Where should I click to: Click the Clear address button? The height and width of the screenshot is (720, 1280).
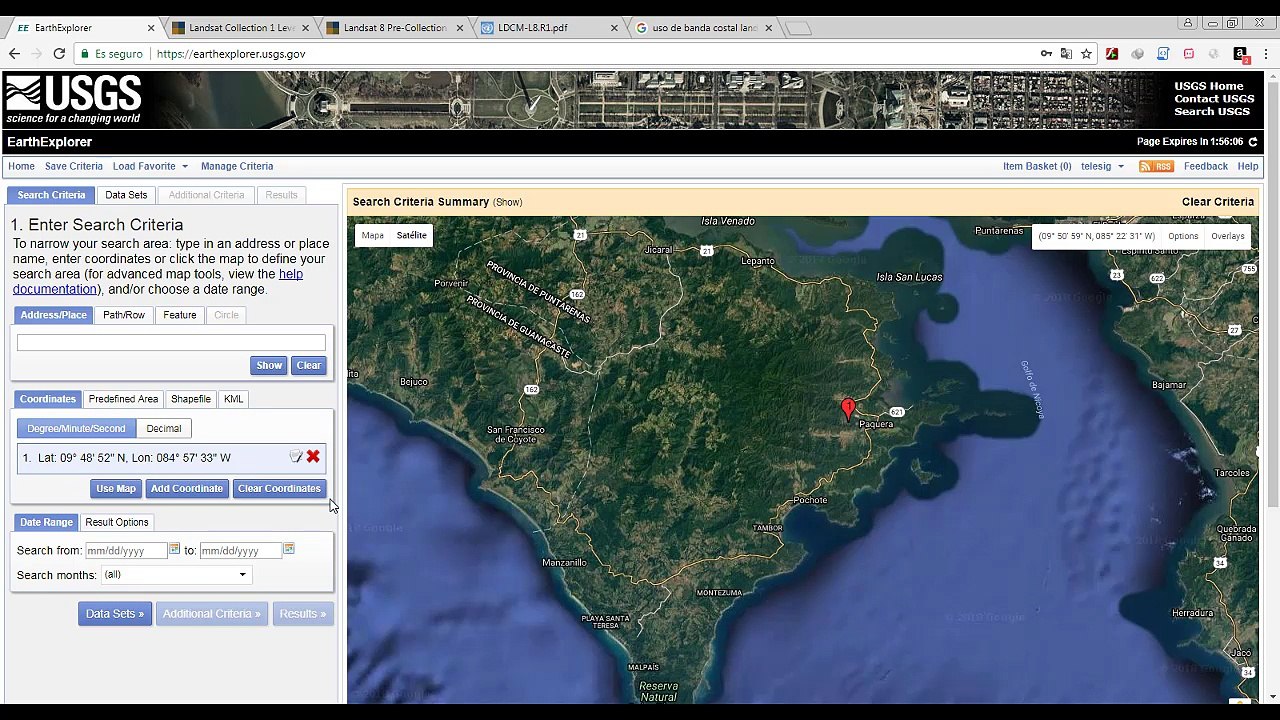(309, 366)
